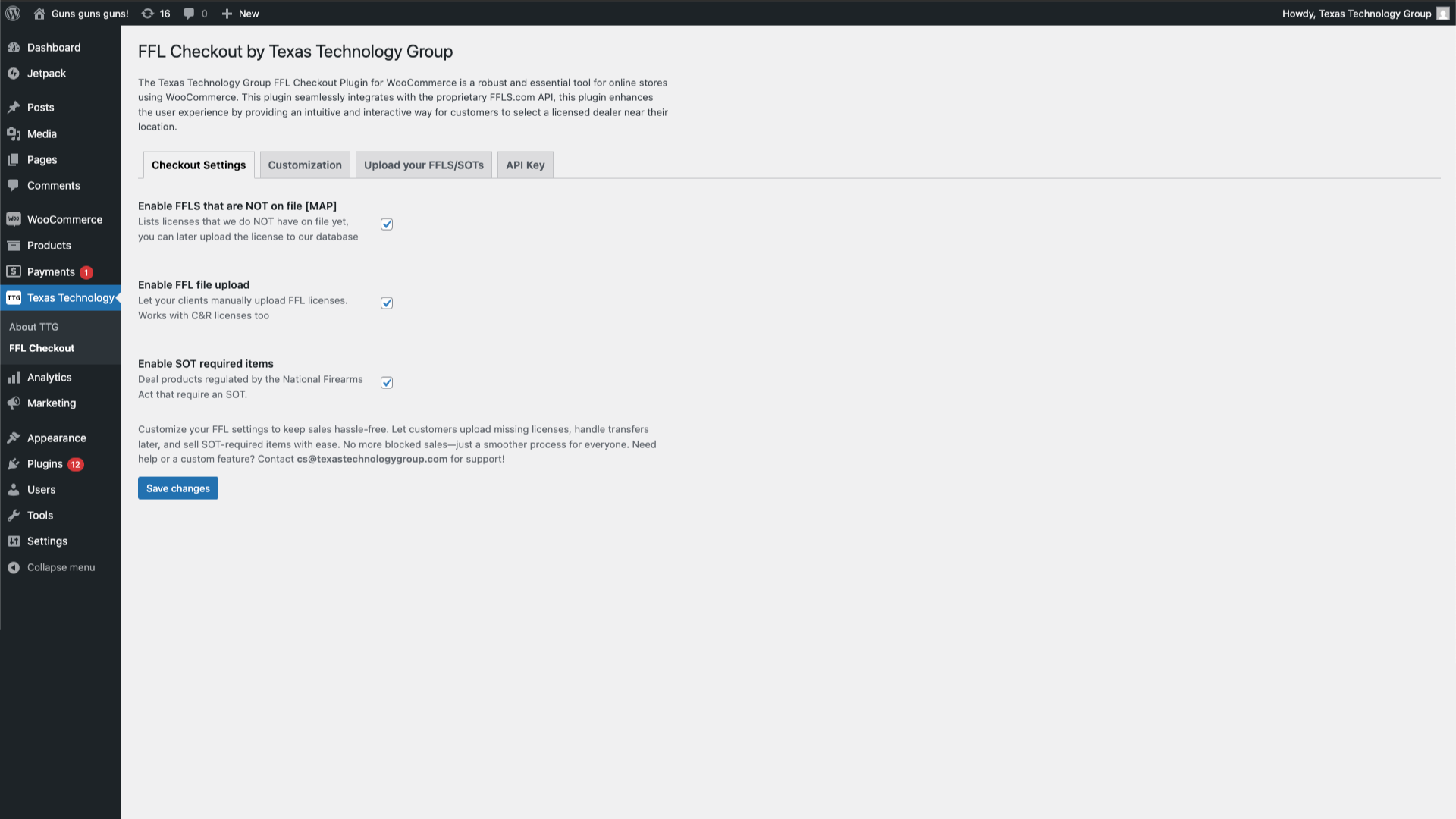
Task: Click the Marketing megaphone icon
Action: pos(14,403)
